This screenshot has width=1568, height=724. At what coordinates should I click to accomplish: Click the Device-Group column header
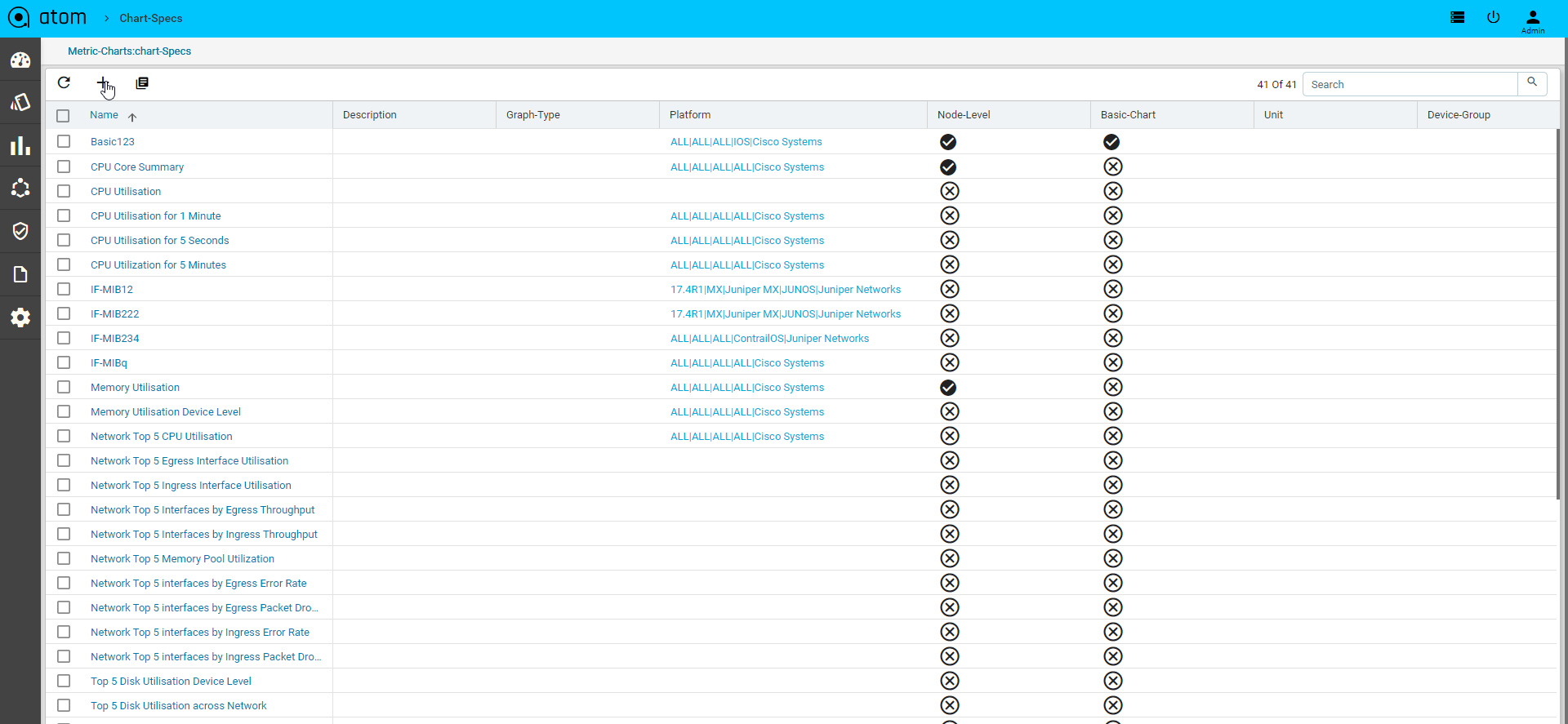(x=1459, y=115)
